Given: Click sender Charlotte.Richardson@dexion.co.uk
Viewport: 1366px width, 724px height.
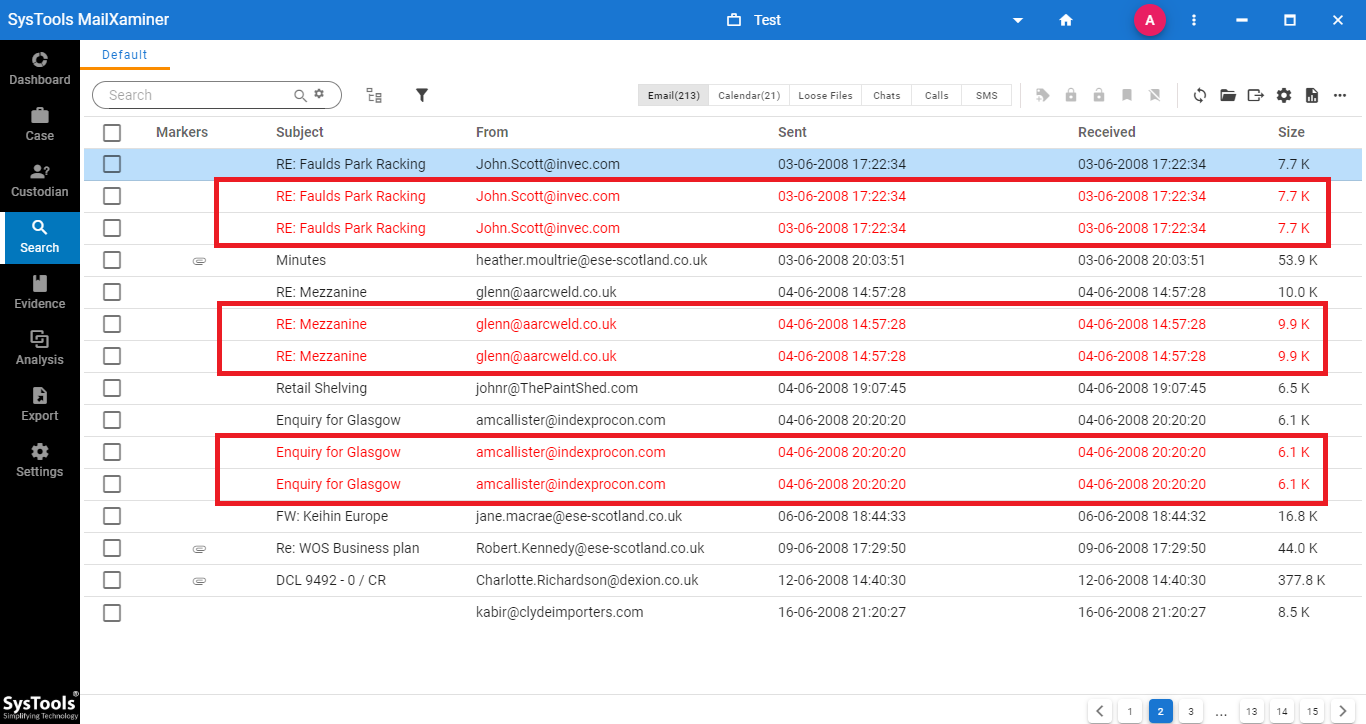Looking at the screenshot, I should [587, 580].
